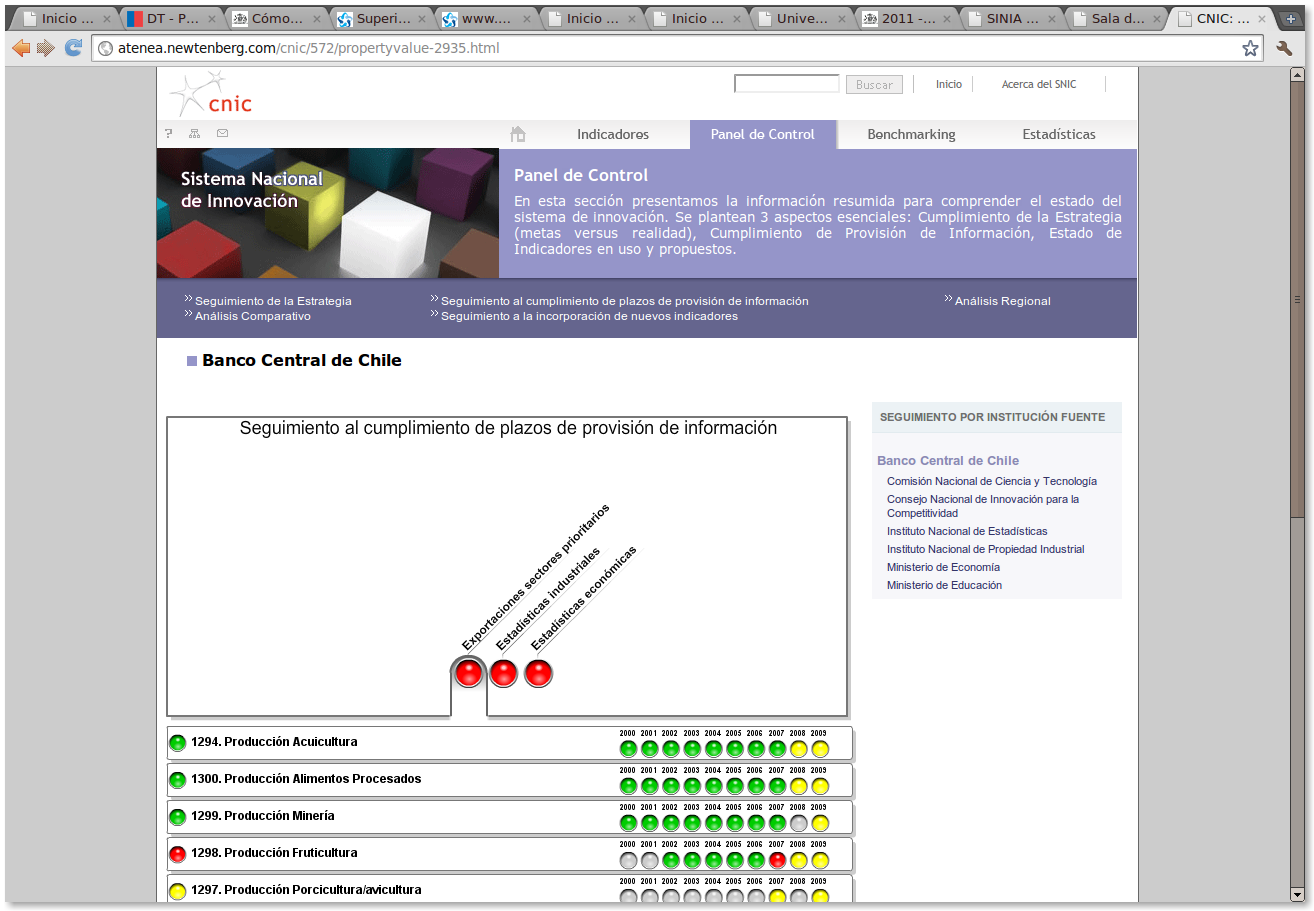Select Consejo Nacional de Innovación para la Competitividad
The image size is (1314, 911).
[x=983, y=506]
